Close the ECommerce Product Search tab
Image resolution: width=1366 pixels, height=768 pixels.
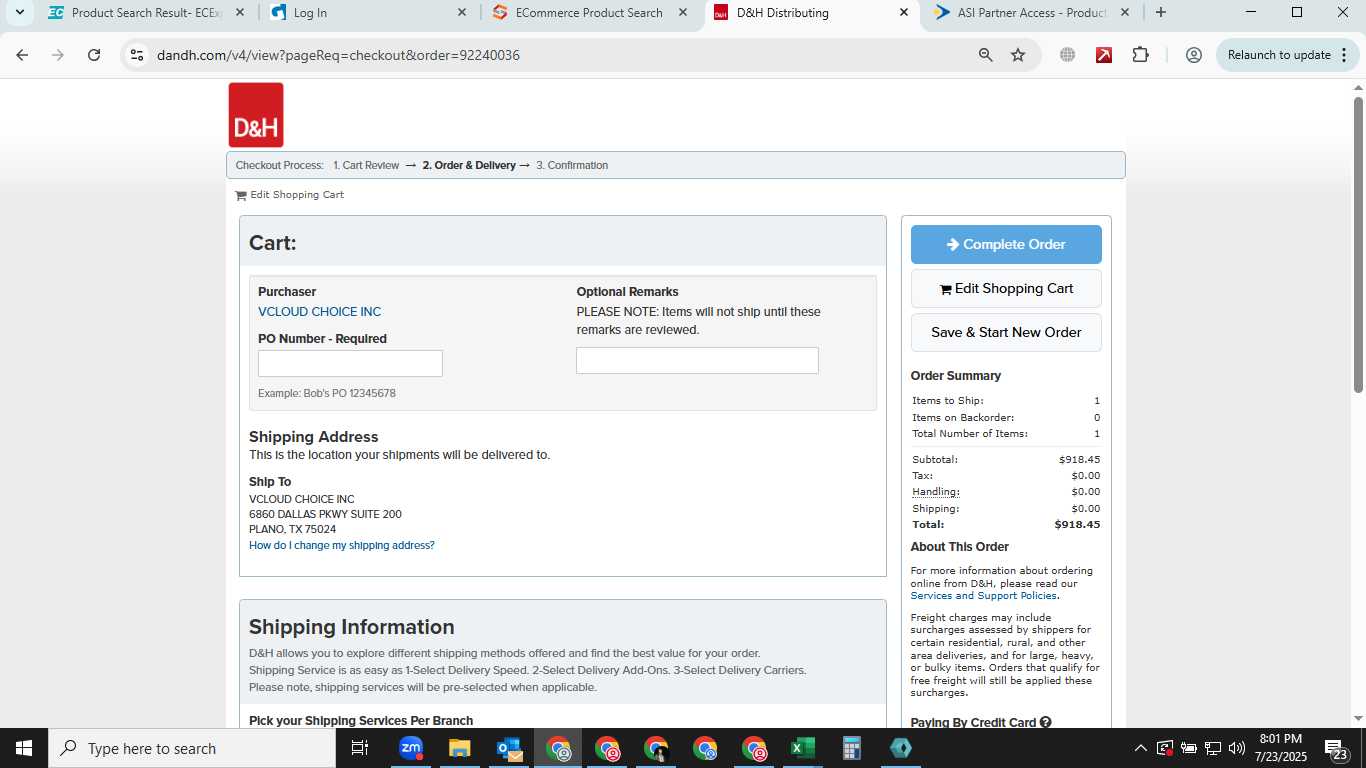[x=683, y=13]
